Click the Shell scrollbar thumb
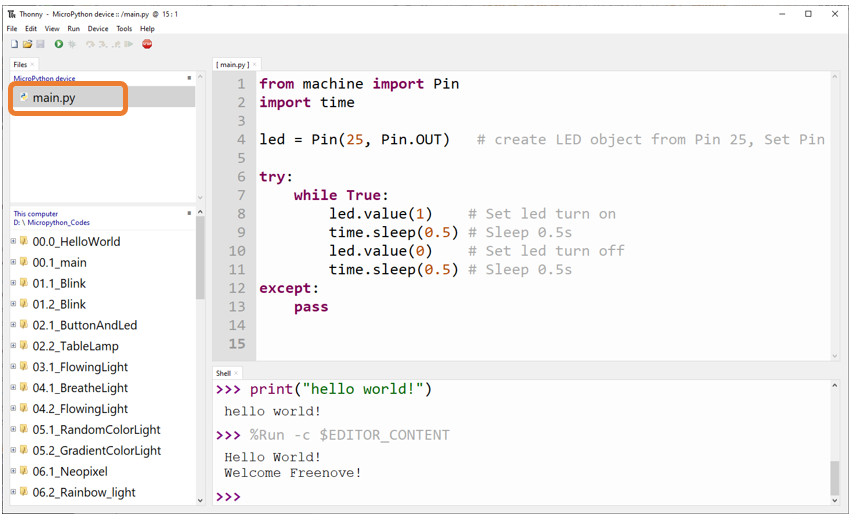The image size is (853, 518). tap(835, 478)
